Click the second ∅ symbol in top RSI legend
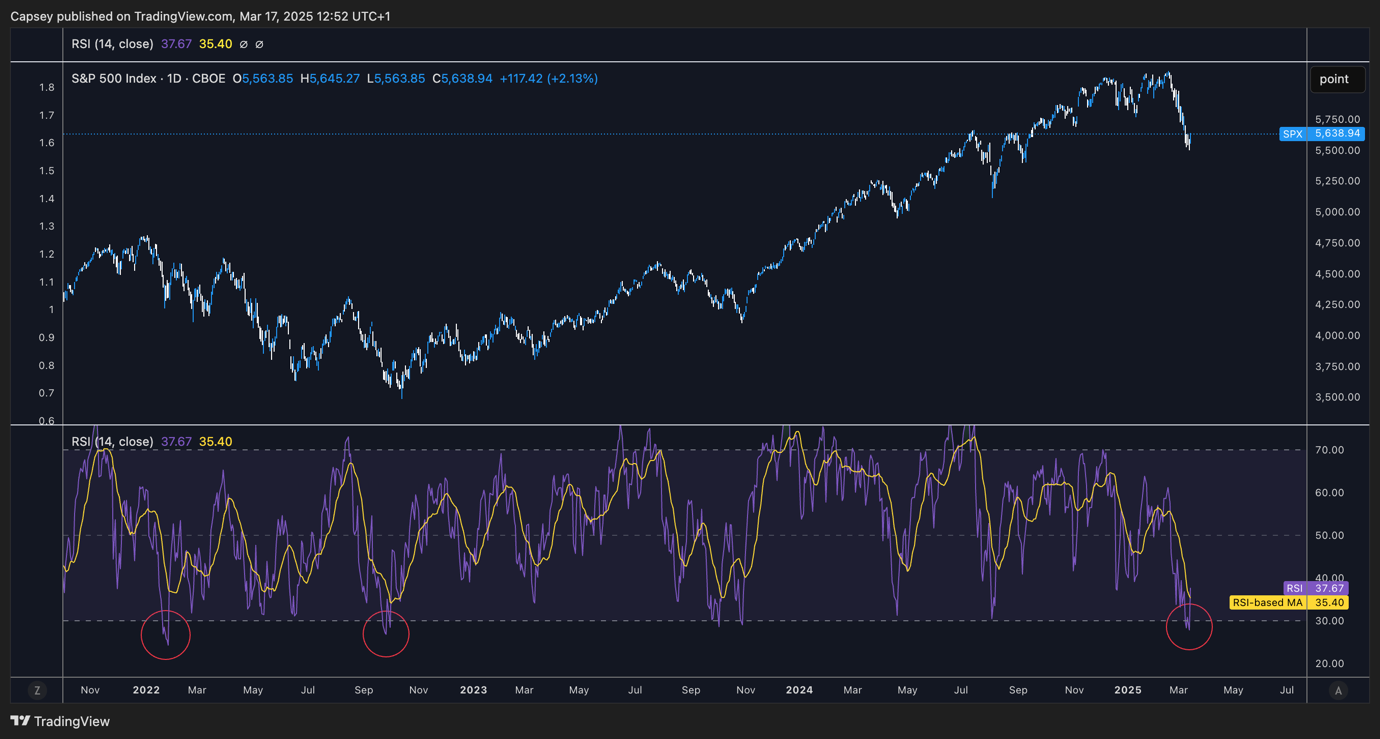The image size is (1380, 739). pos(260,44)
